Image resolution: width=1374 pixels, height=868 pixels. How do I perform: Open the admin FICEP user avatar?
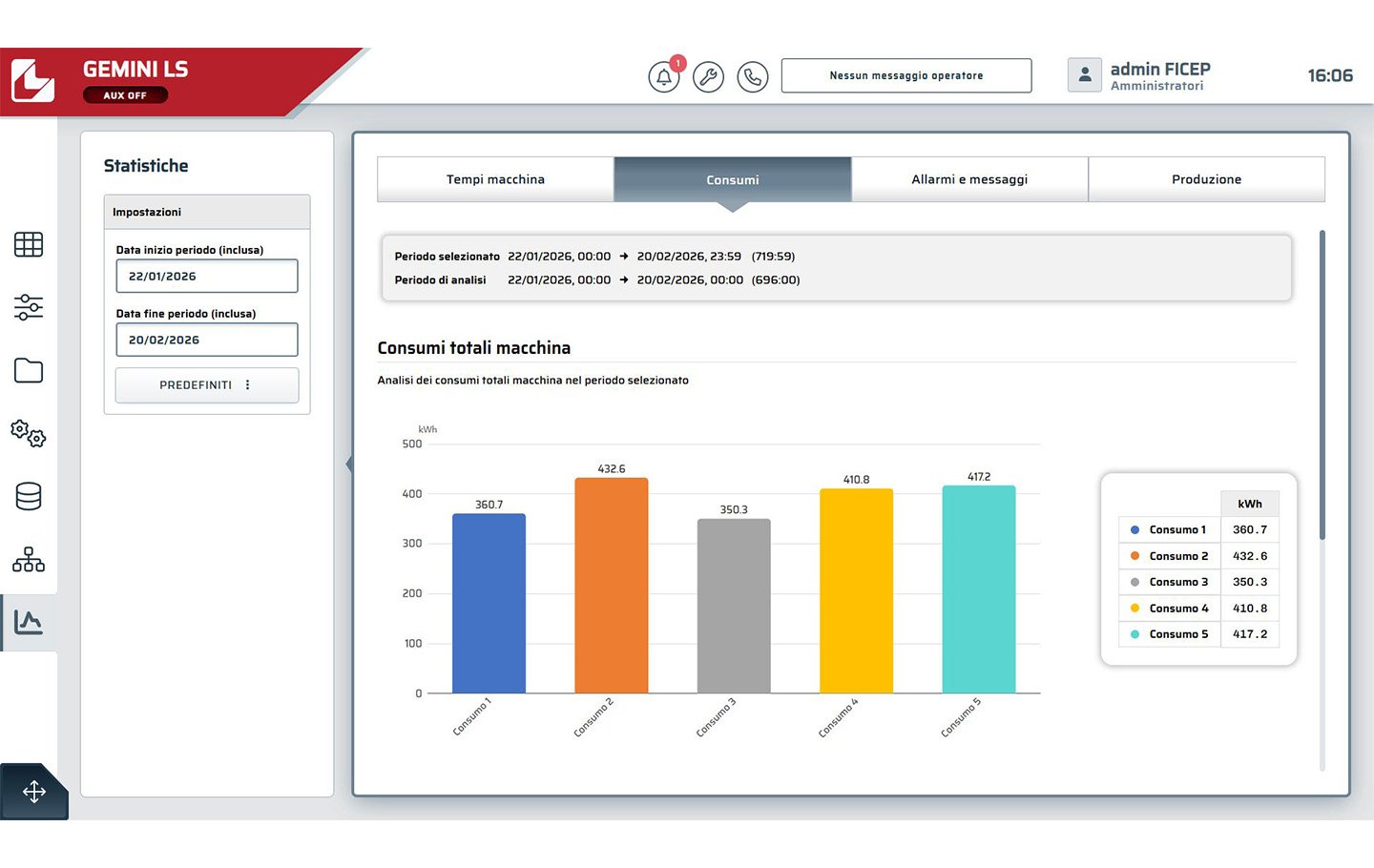1085,75
